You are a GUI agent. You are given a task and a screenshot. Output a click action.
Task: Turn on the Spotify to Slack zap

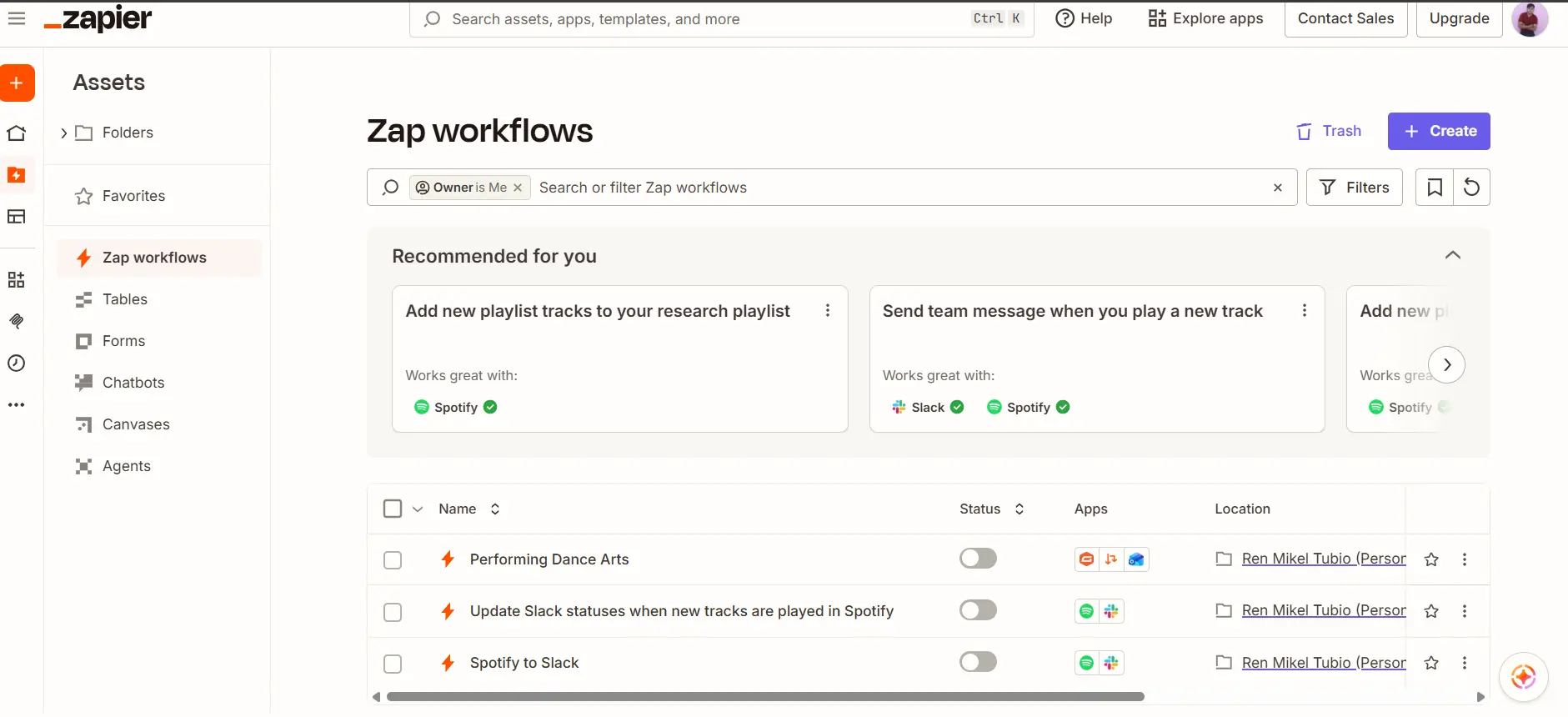point(978,662)
